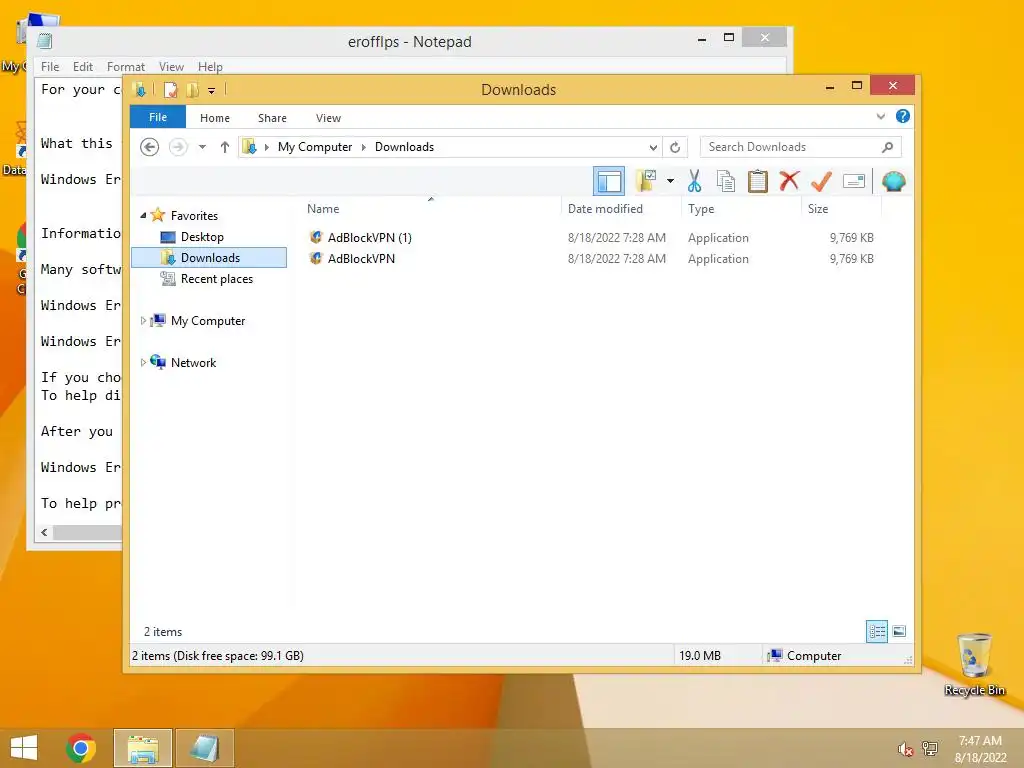
Task: Open the File tab in Downloads window
Action: click(x=158, y=117)
